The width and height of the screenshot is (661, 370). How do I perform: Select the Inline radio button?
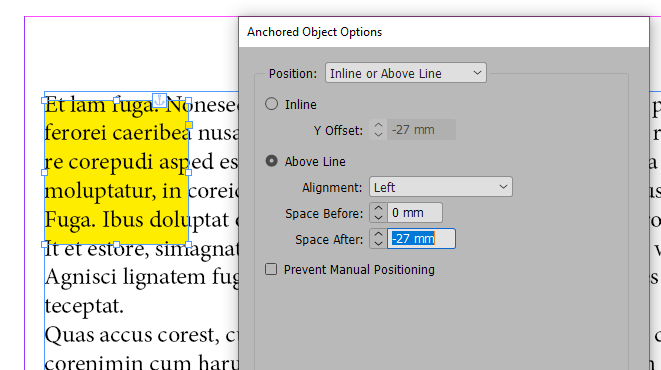[271, 104]
